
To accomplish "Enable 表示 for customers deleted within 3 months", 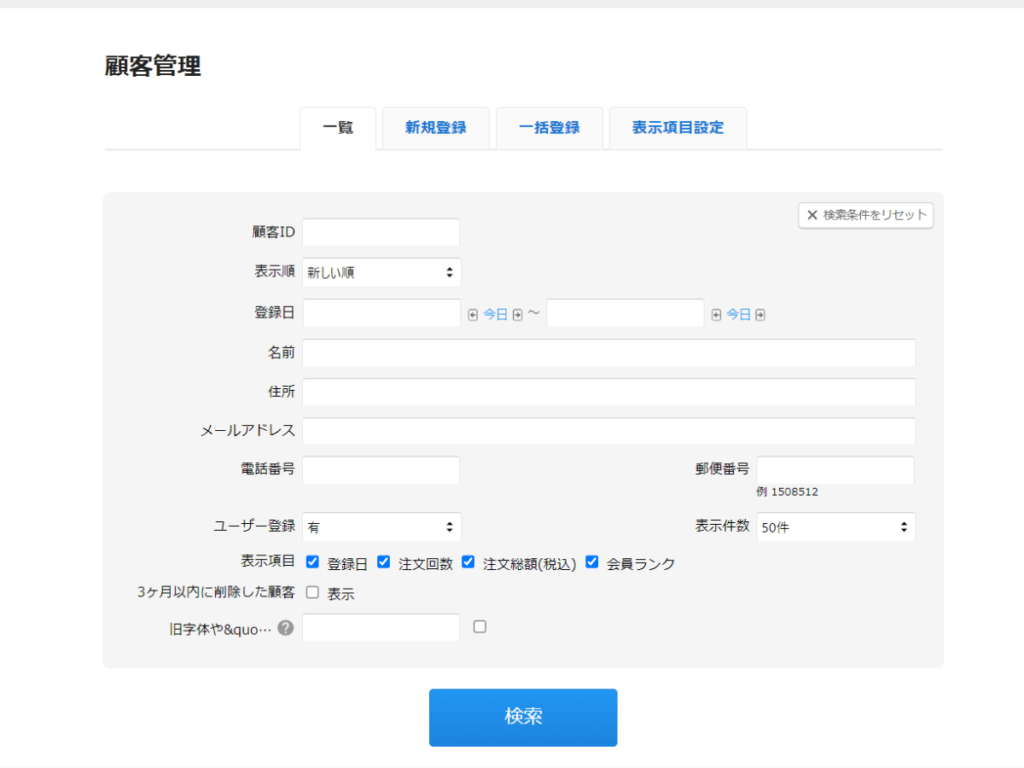I will [x=312, y=593].
